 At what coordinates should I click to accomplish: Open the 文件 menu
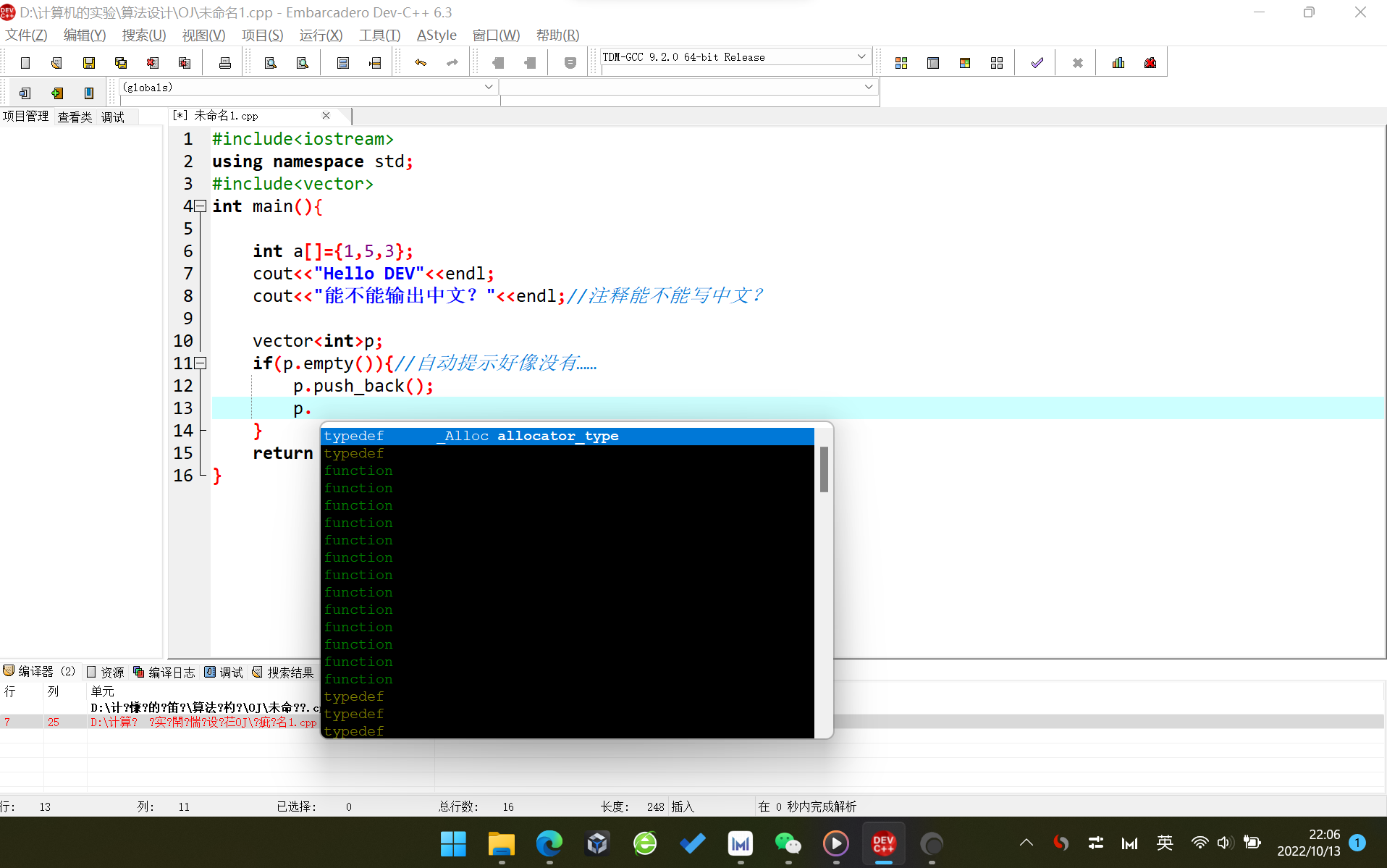(x=26, y=35)
